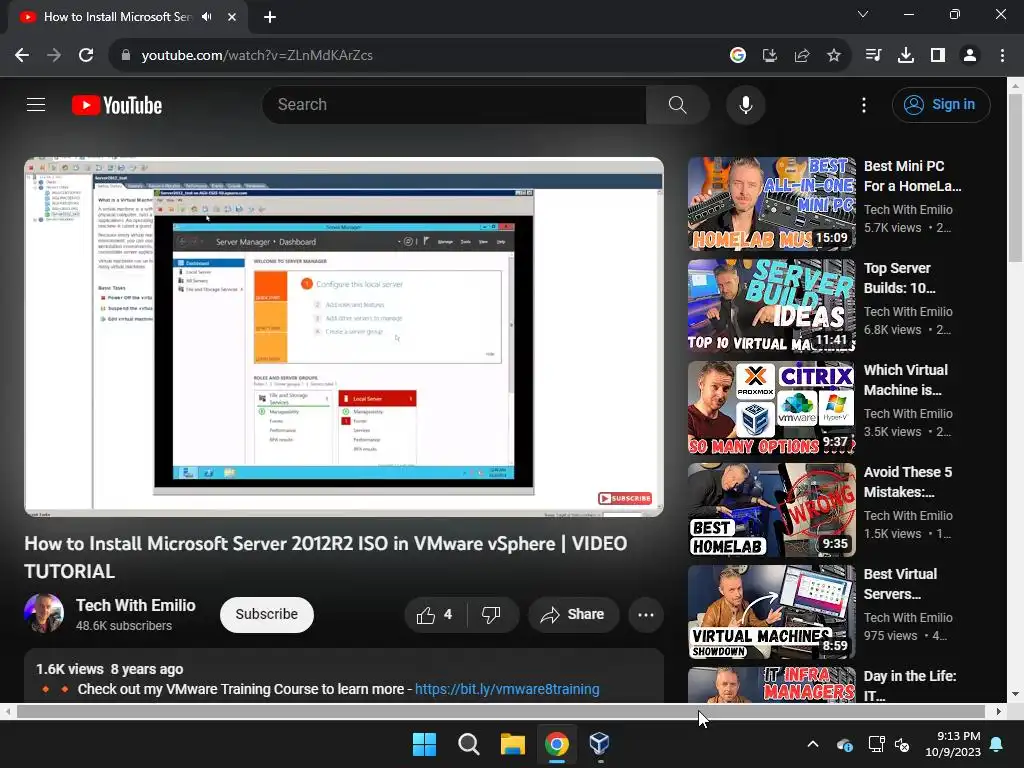
Task: Open the bit.ly vmware8training link
Action: (x=507, y=689)
